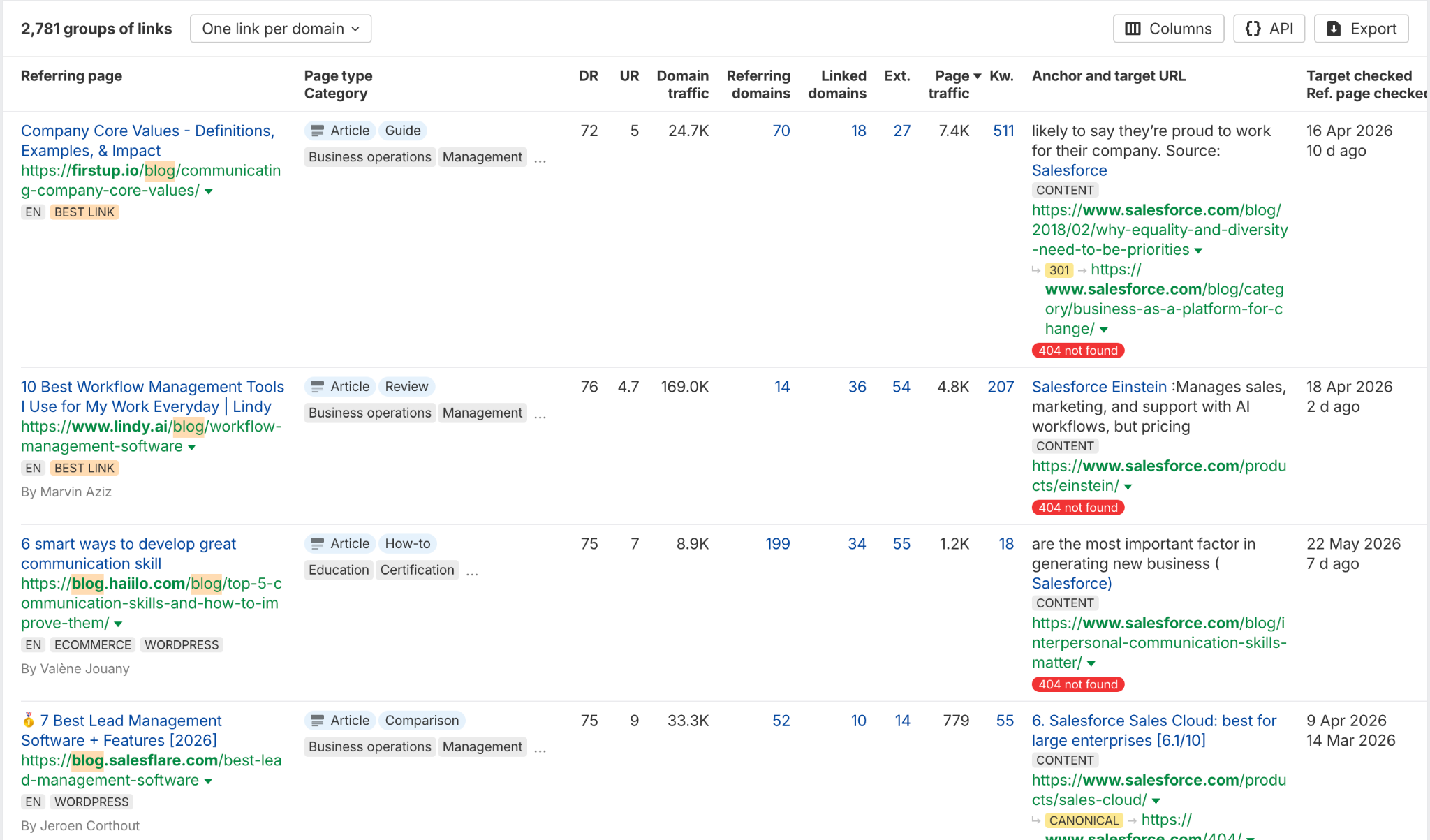Viewport: 1430px width, 840px height.
Task: Click the How-to page type tag
Action: pyautogui.click(x=408, y=543)
